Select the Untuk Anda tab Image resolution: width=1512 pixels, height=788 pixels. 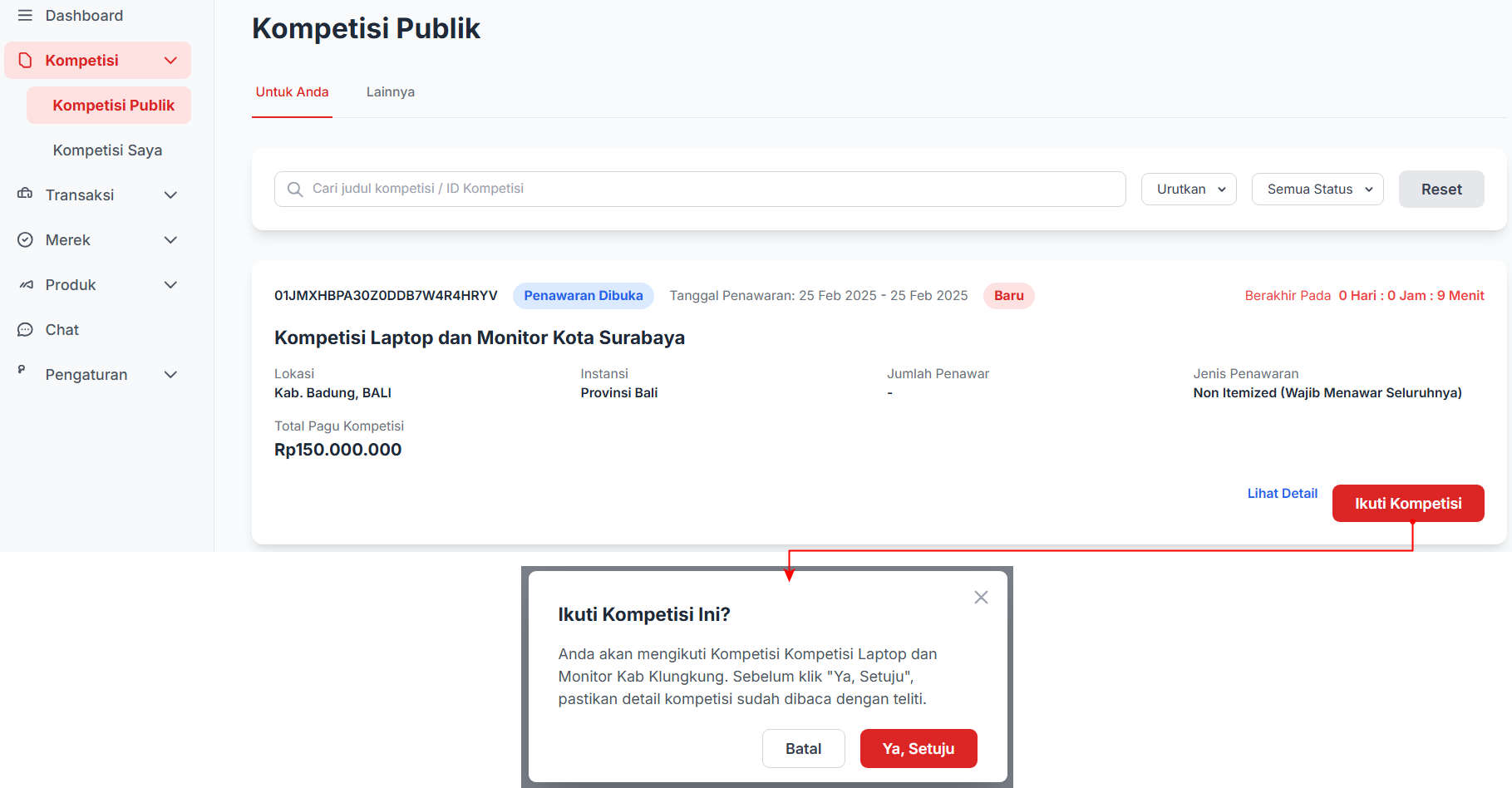(292, 92)
